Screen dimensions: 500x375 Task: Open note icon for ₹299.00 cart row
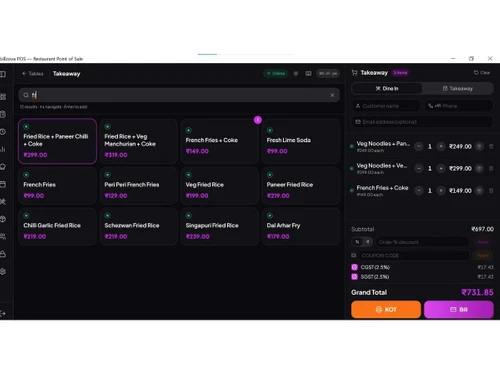[x=479, y=168]
